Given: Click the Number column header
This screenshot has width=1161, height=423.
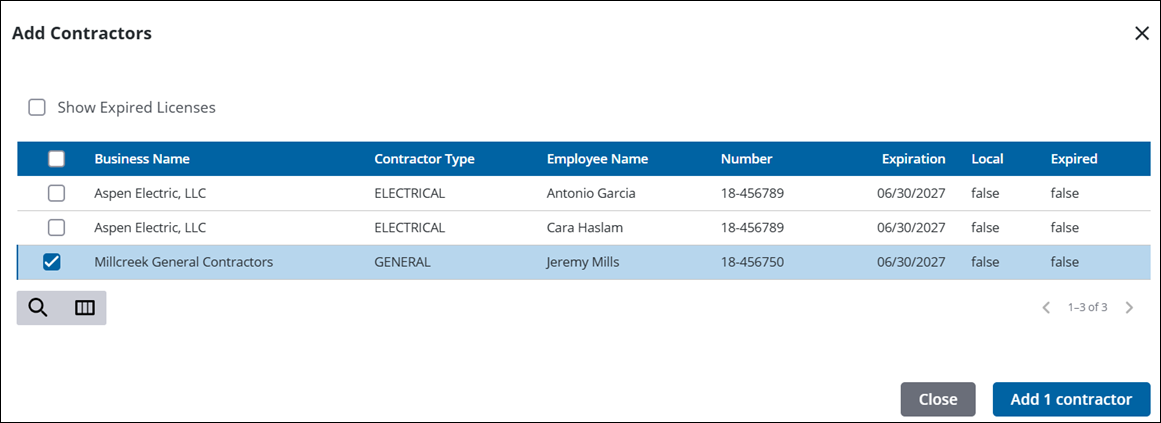Looking at the screenshot, I should 746,159.
